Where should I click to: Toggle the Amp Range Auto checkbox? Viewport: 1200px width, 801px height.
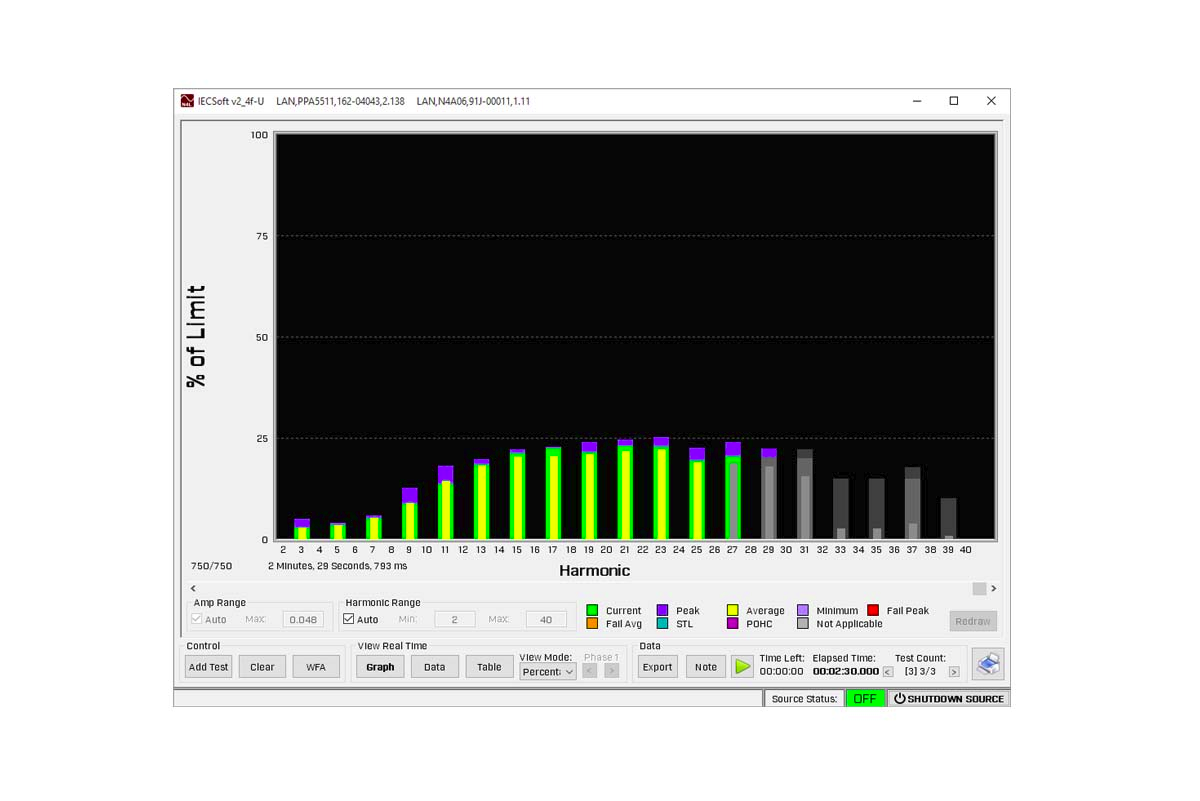(x=197, y=619)
